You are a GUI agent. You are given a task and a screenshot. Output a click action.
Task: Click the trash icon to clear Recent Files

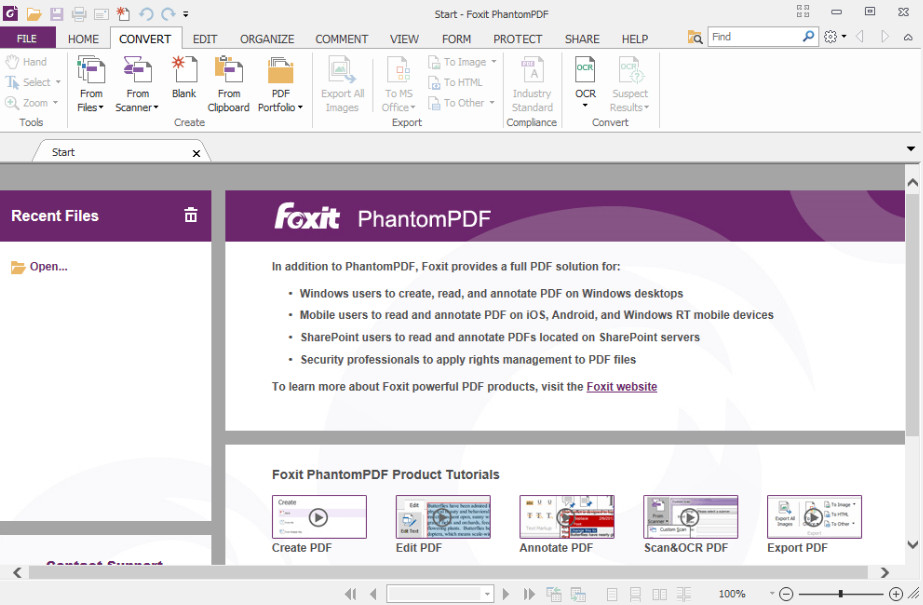pyautogui.click(x=190, y=215)
